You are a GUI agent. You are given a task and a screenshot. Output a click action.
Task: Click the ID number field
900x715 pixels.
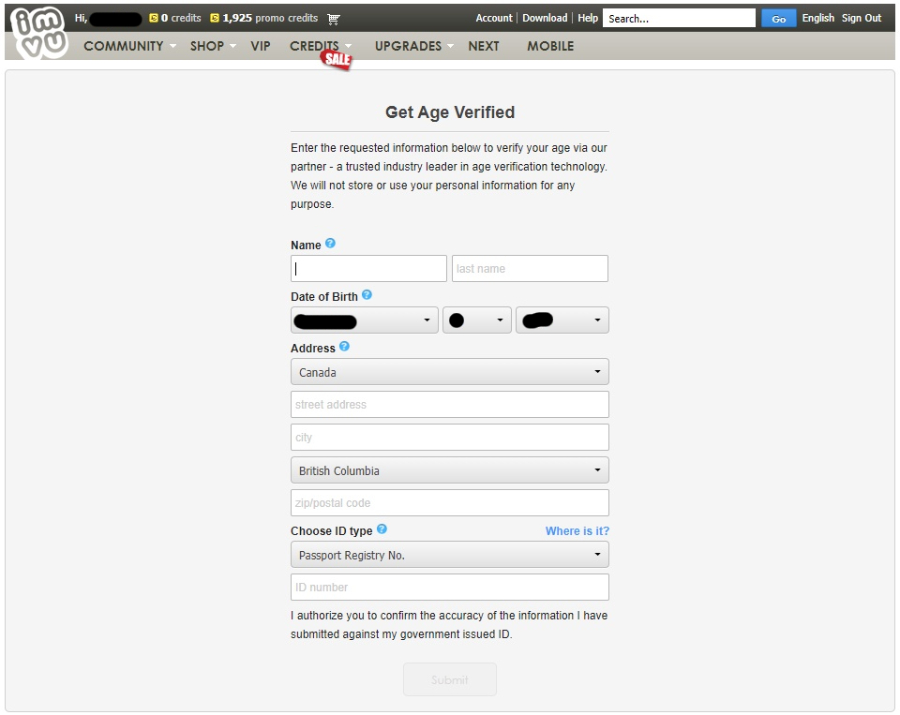(x=450, y=587)
